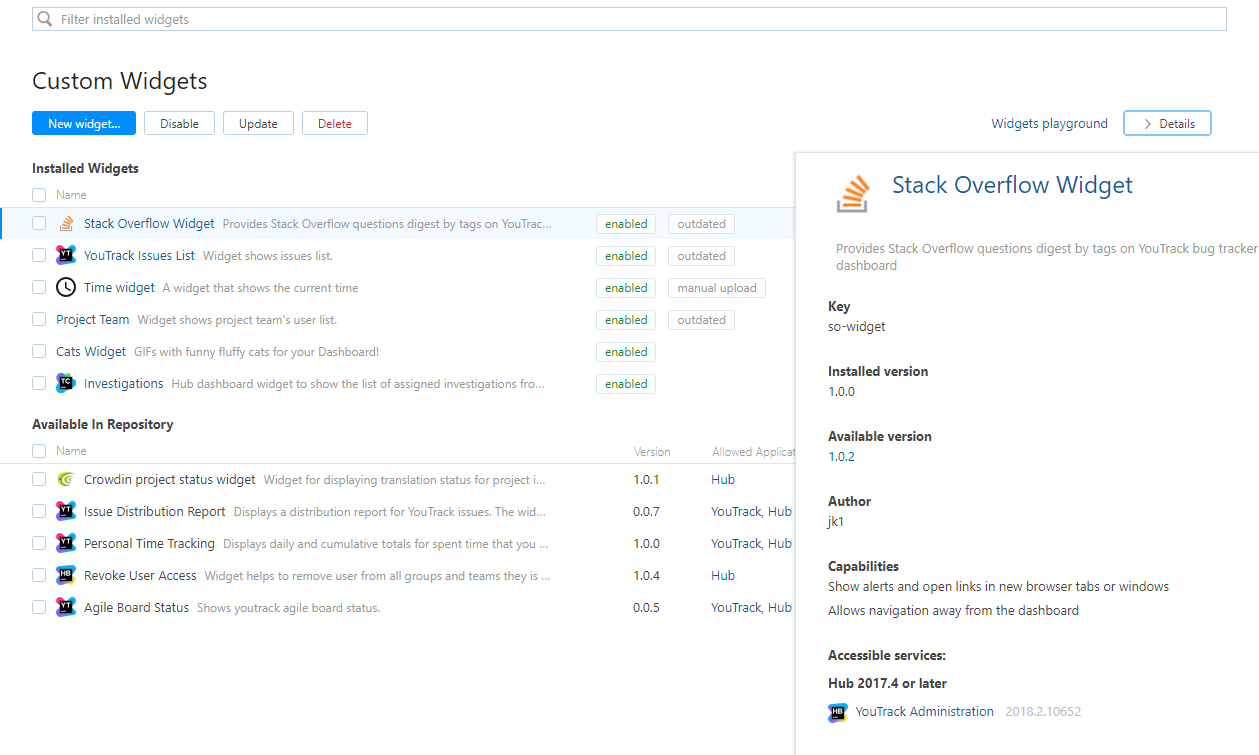This screenshot has width=1259, height=755.
Task: Tick the checkbox for Cats Widget
Action: pyautogui.click(x=39, y=352)
